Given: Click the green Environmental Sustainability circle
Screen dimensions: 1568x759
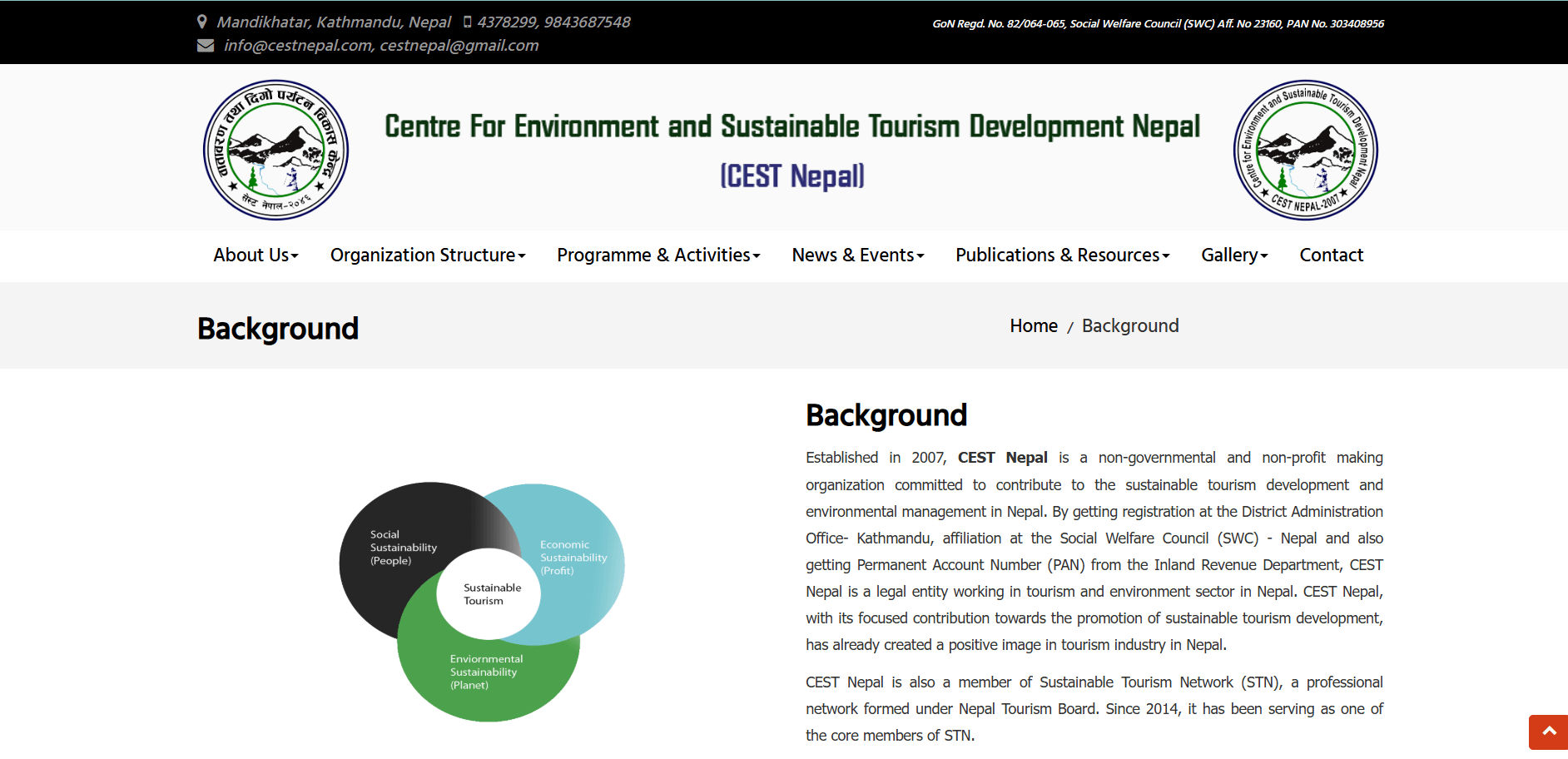Looking at the screenshot, I should (487, 678).
